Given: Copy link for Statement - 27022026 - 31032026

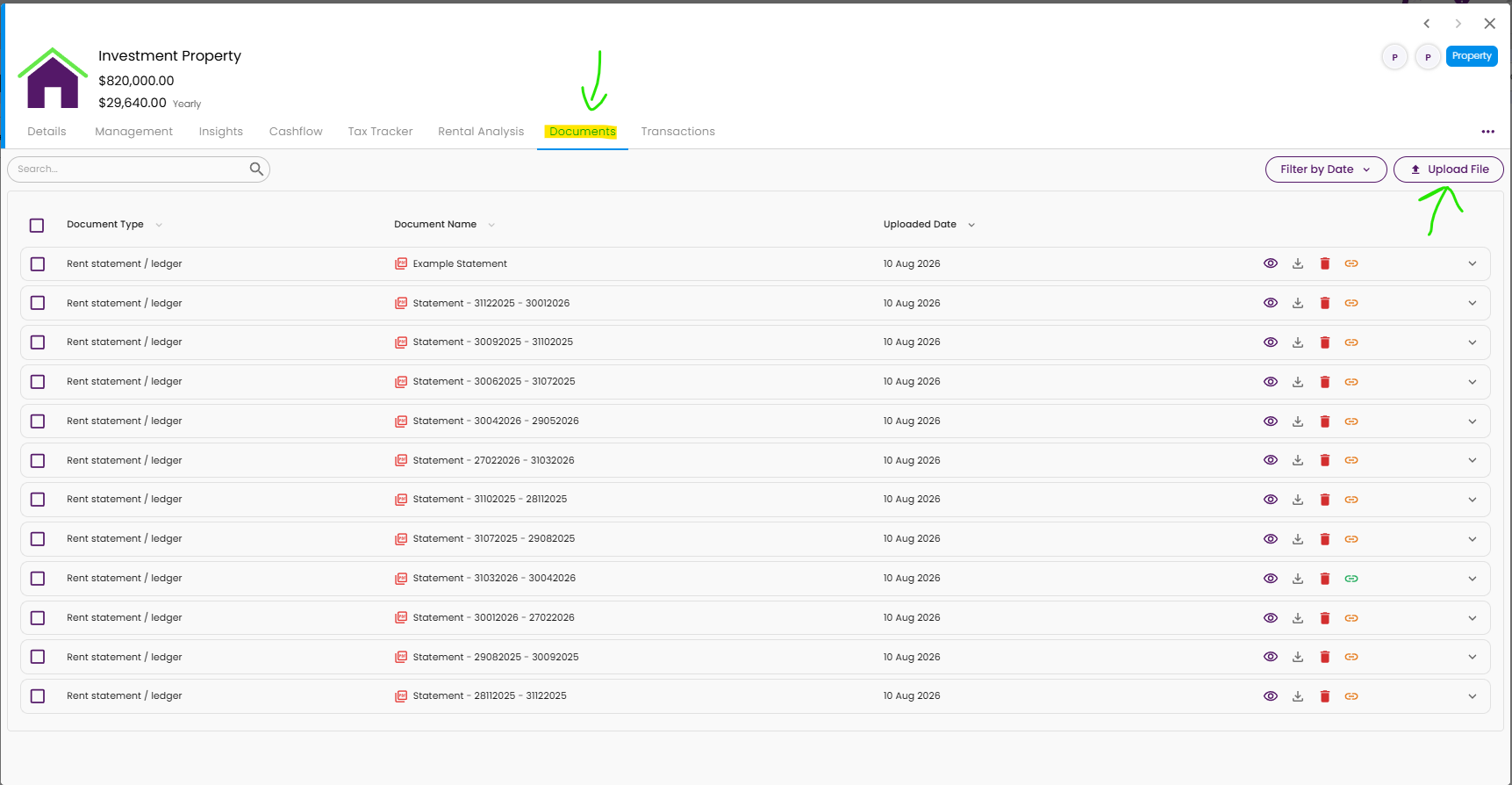Looking at the screenshot, I should coord(1351,460).
